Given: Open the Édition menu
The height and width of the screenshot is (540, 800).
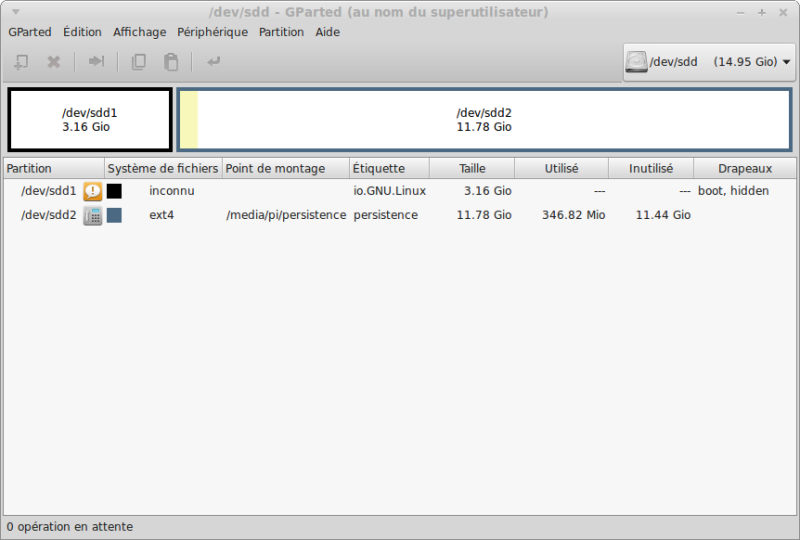Looking at the screenshot, I should click(x=82, y=32).
